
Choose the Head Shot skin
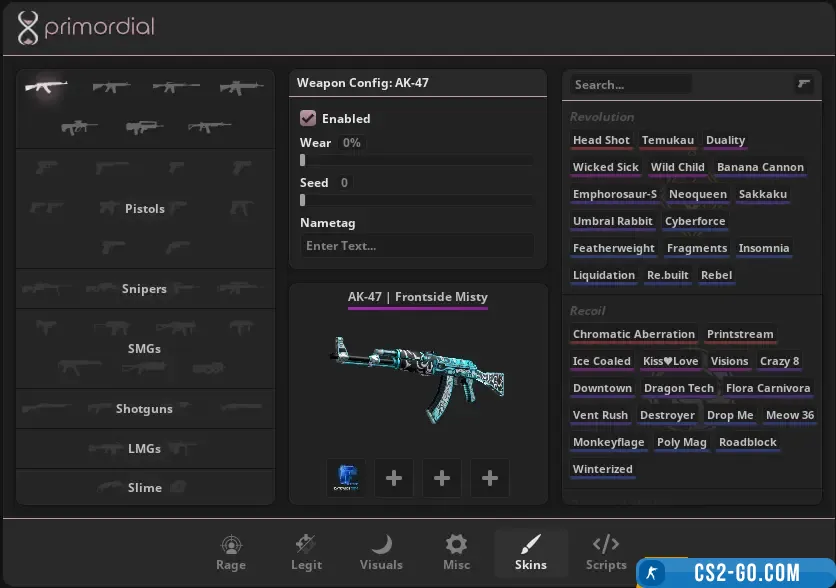click(x=601, y=141)
